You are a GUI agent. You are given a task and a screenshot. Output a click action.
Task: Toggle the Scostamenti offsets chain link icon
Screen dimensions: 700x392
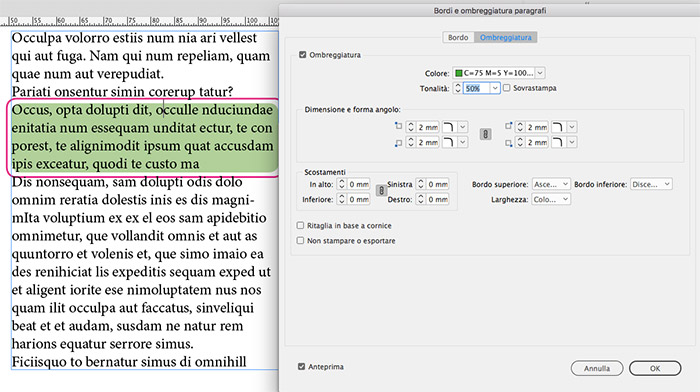click(381, 191)
